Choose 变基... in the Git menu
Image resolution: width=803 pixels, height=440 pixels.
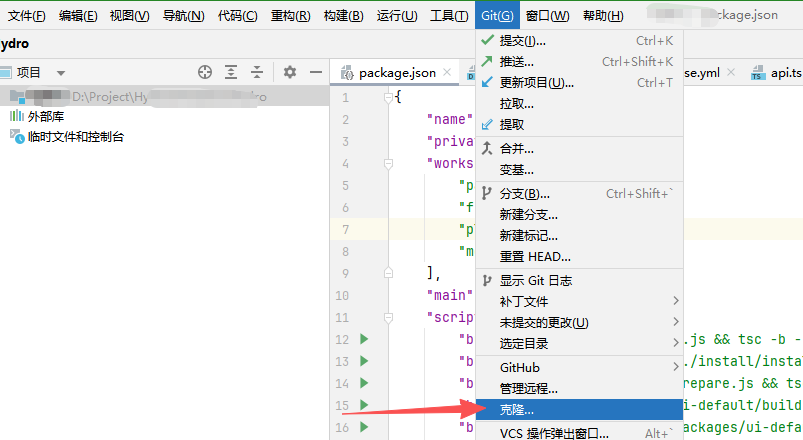click(579, 170)
